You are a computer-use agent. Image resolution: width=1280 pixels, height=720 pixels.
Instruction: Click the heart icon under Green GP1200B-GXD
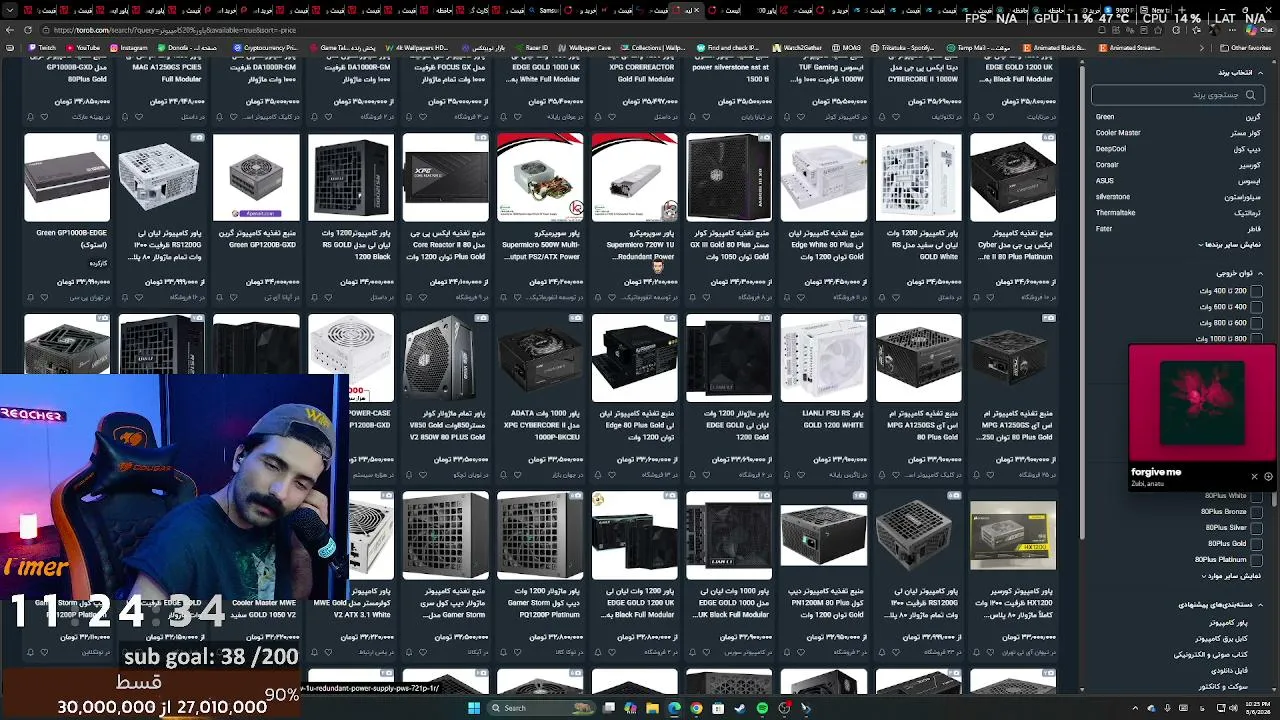click(234, 297)
